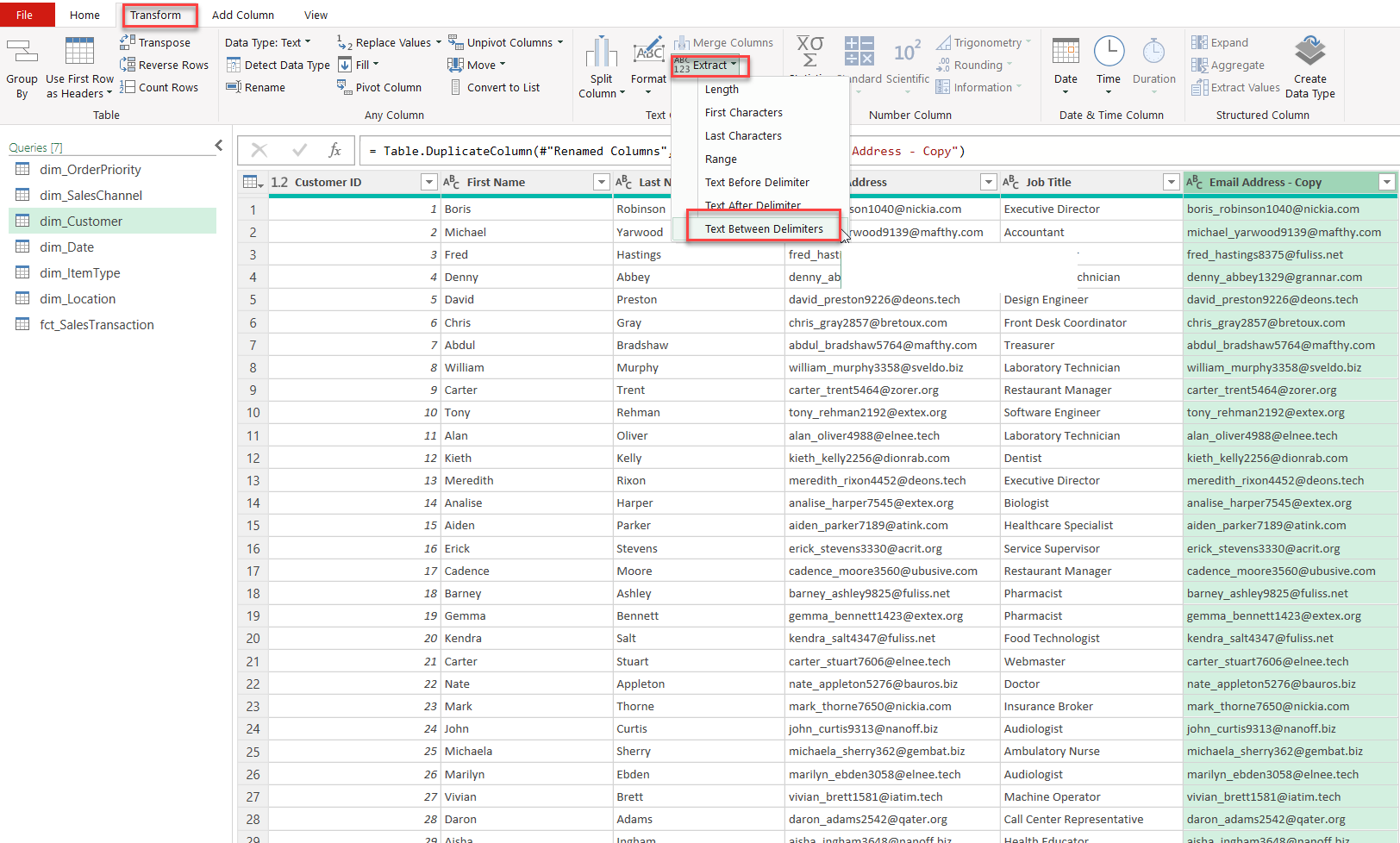The image size is (1400, 843).
Task: Collapse the Queries pane with the chevron
Action: [x=218, y=146]
